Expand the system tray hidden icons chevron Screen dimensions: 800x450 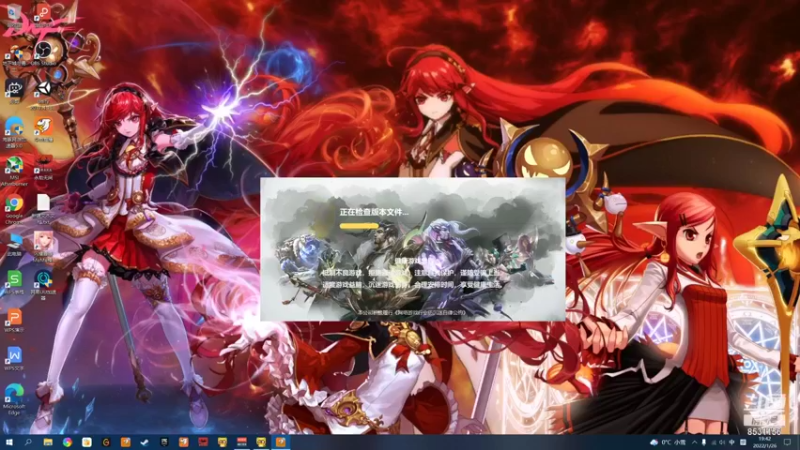[694, 442]
